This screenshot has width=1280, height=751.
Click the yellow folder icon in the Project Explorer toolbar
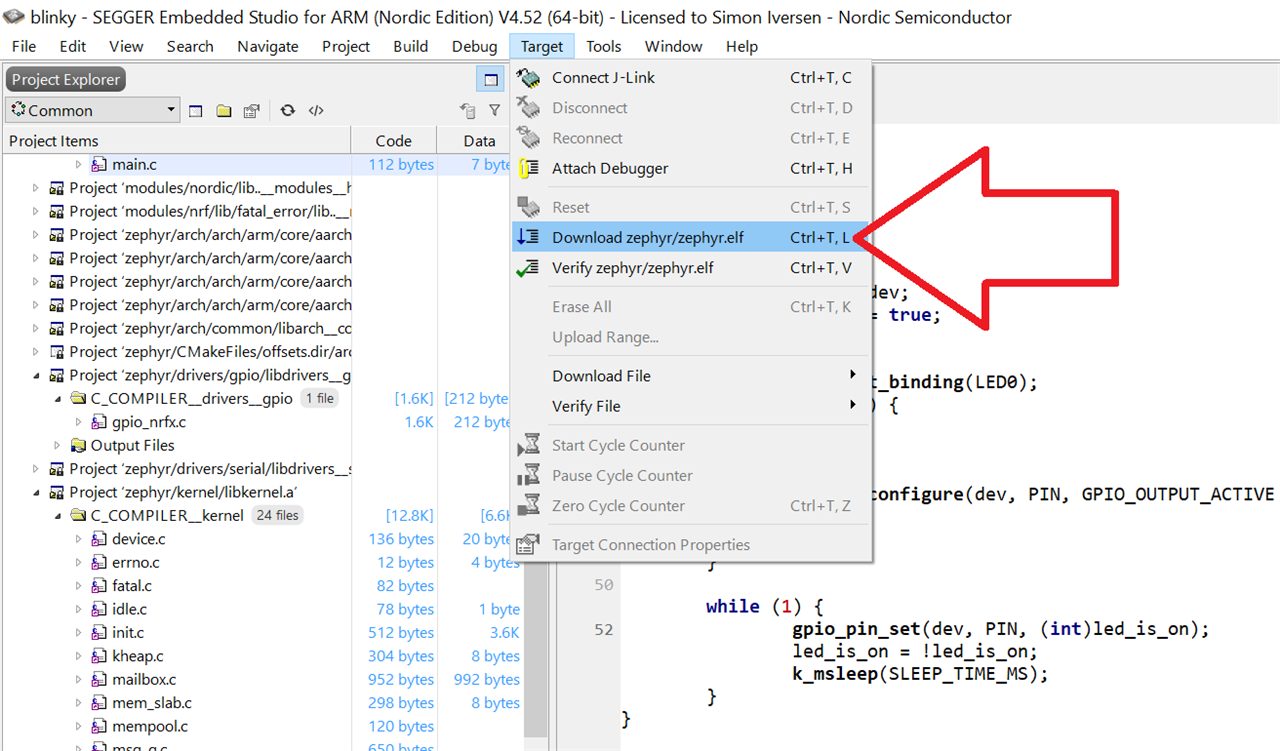coord(224,111)
